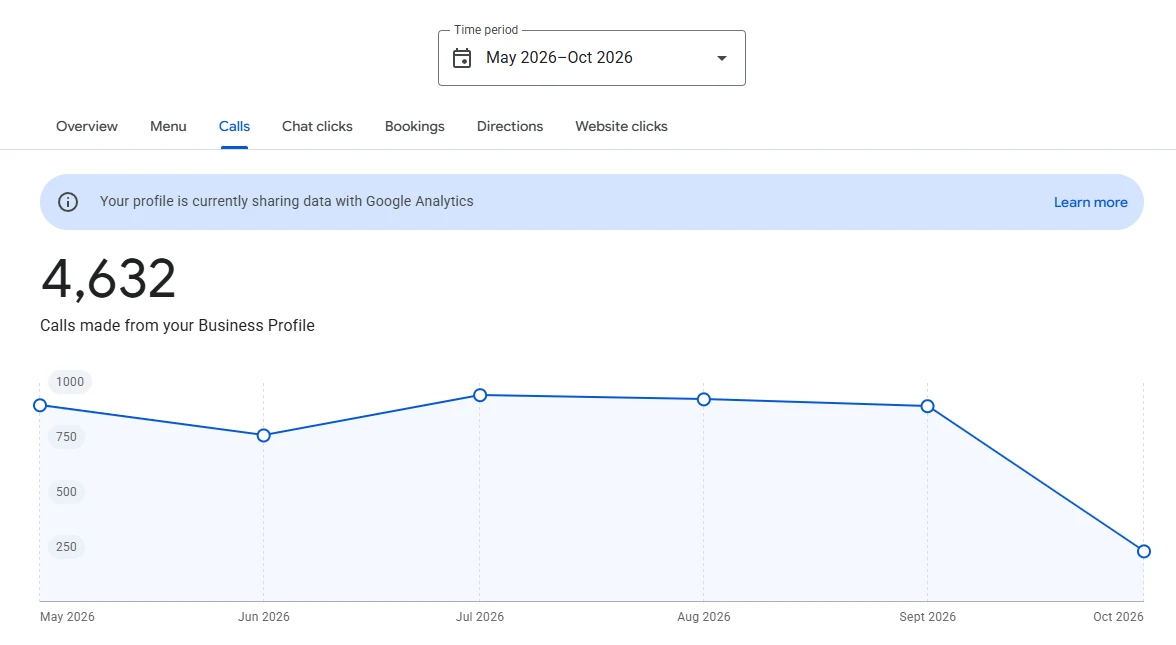Click the info icon in the Analytics banner

pos(68,202)
